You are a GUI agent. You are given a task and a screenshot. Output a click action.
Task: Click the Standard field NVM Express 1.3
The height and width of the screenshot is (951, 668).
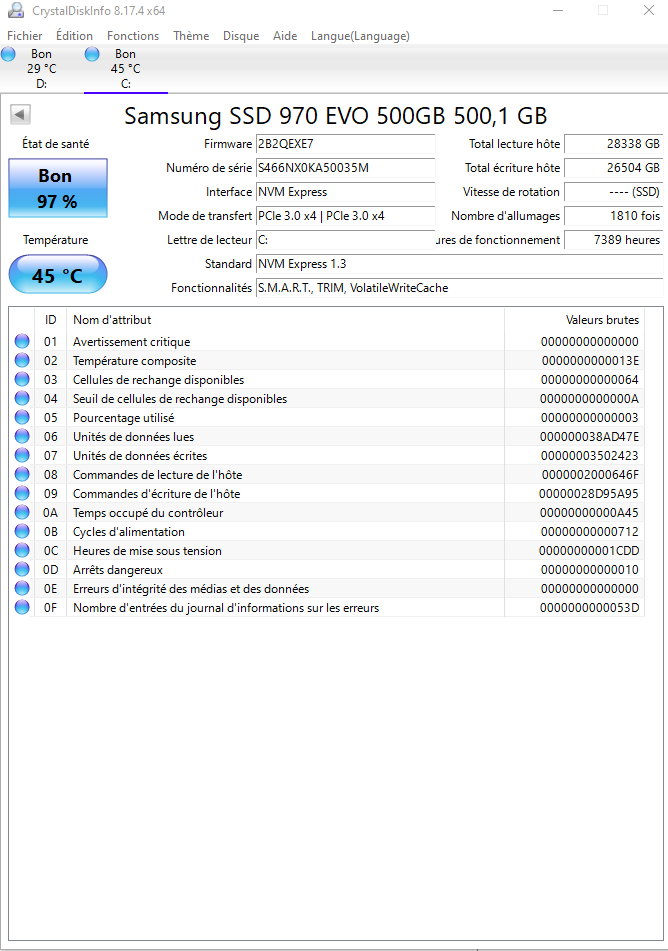pos(459,264)
